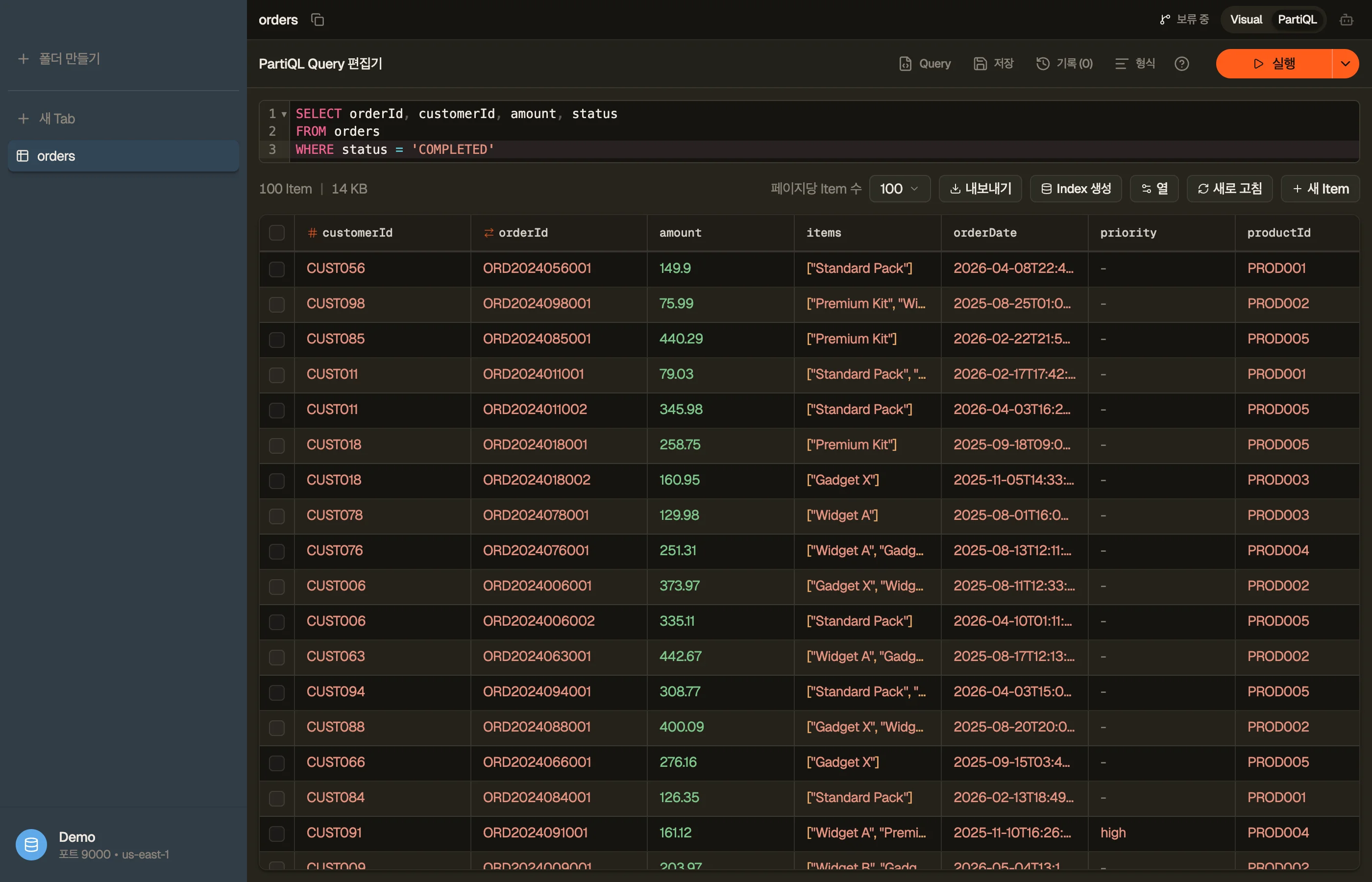
Task: Run the query with 실행 button
Action: 1274,64
